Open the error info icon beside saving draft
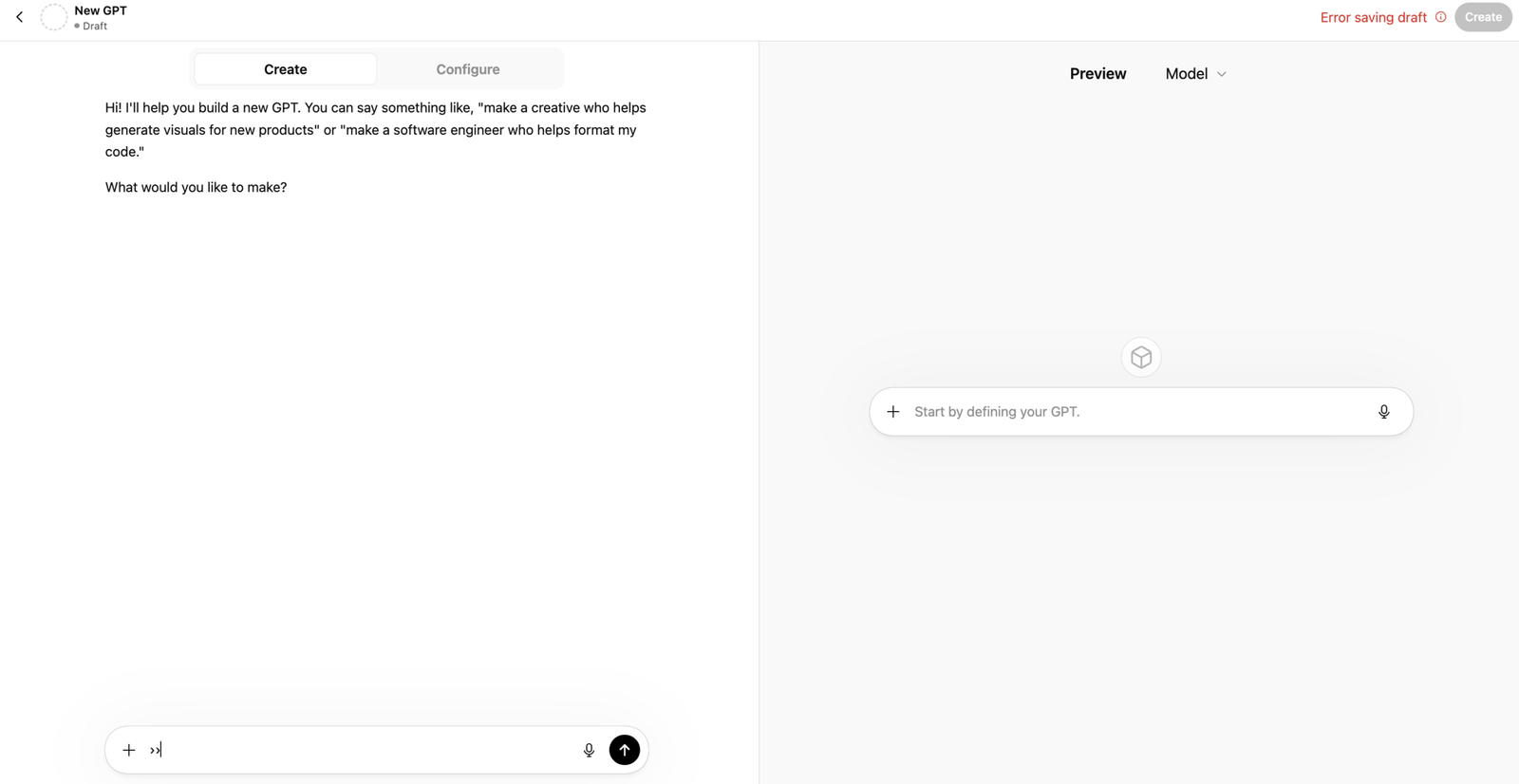1519x784 pixels. [1440, 17]
